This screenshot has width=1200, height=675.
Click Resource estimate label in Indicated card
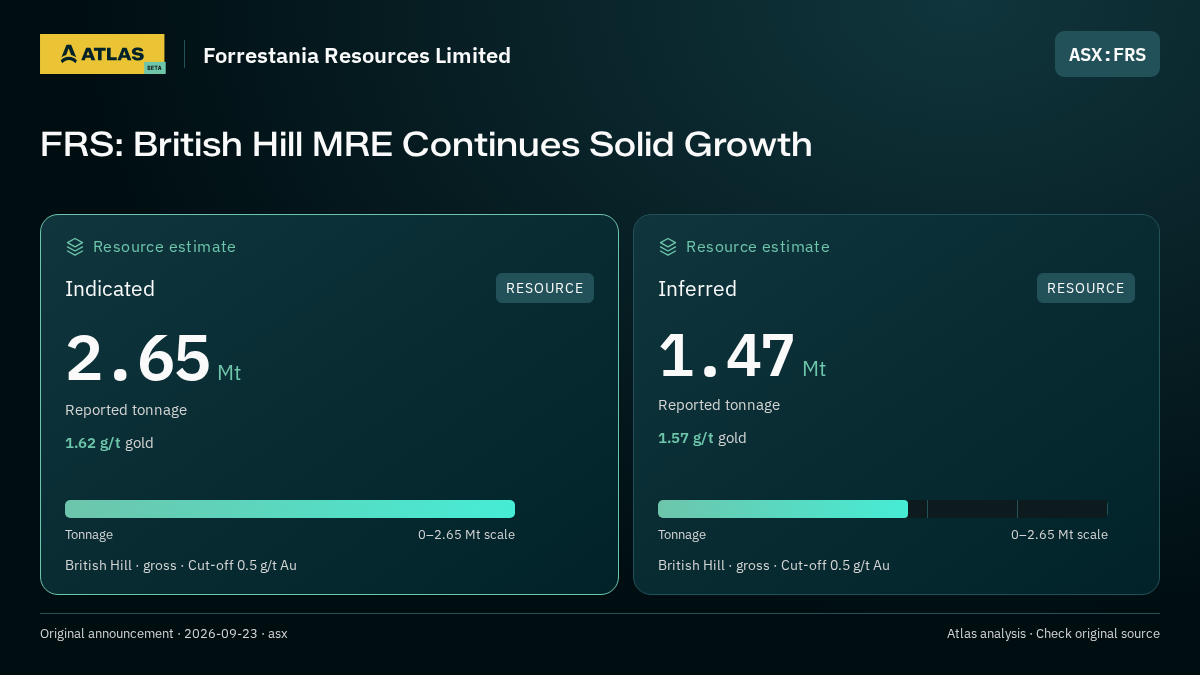click(164, 247)
